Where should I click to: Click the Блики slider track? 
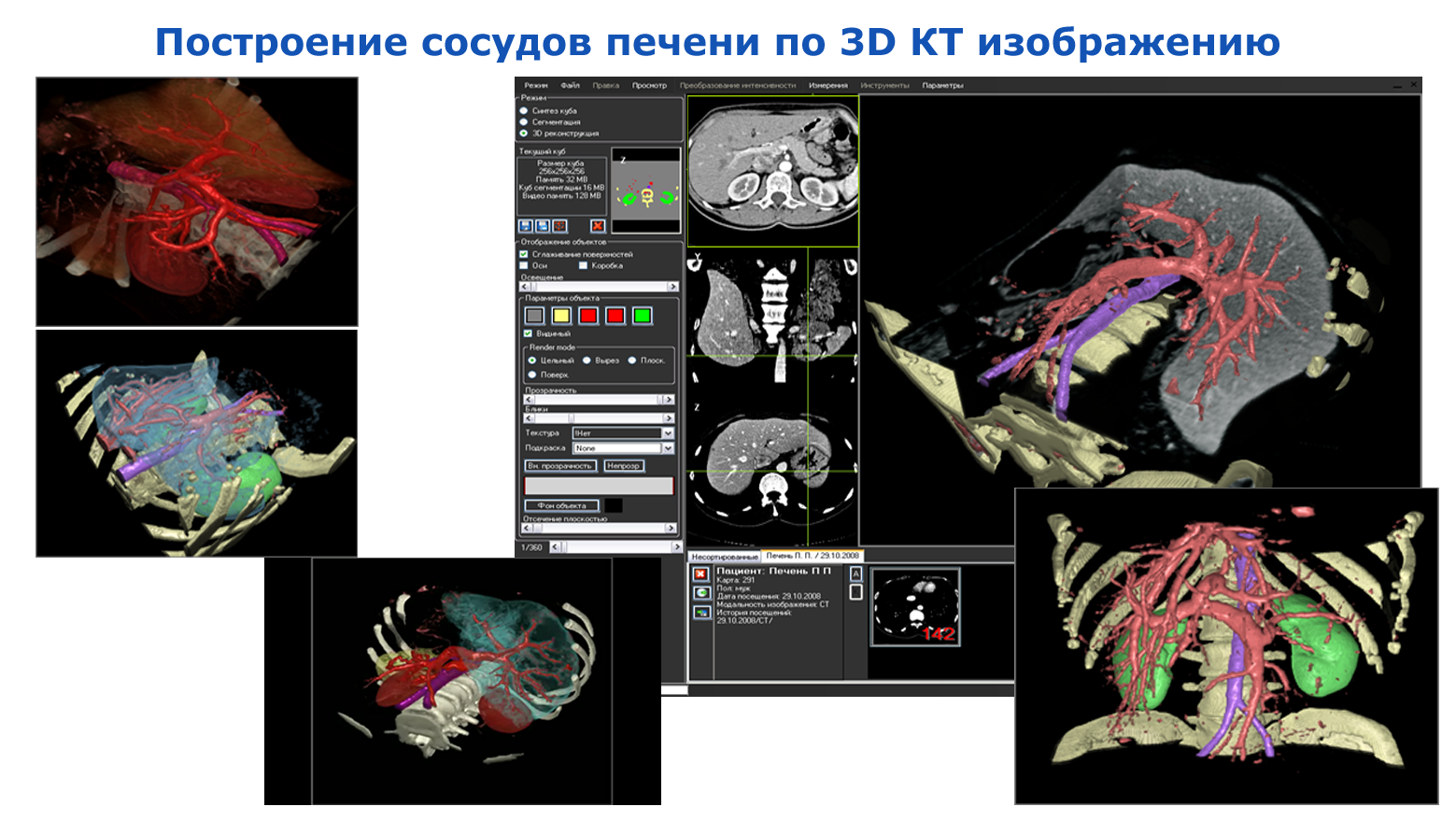(x=599, y=418)
